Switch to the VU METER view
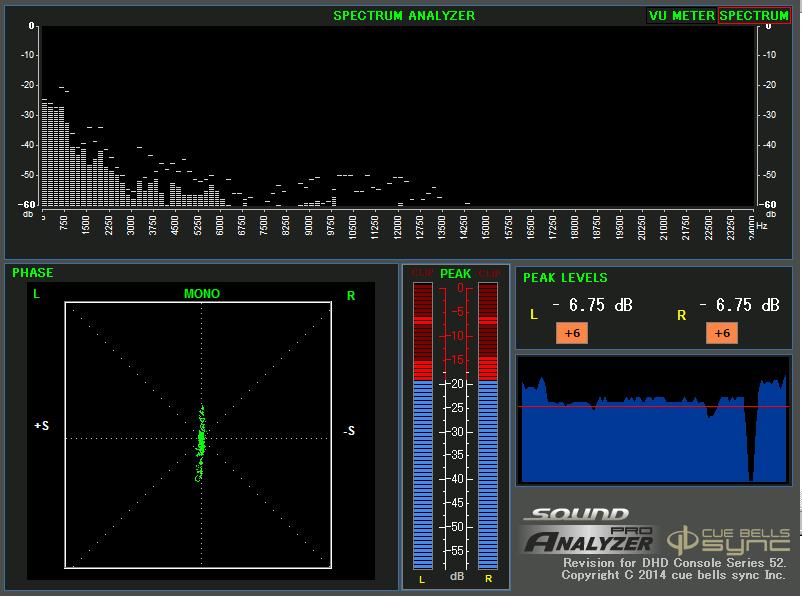 pyautogui.click(x=681, y=16)
